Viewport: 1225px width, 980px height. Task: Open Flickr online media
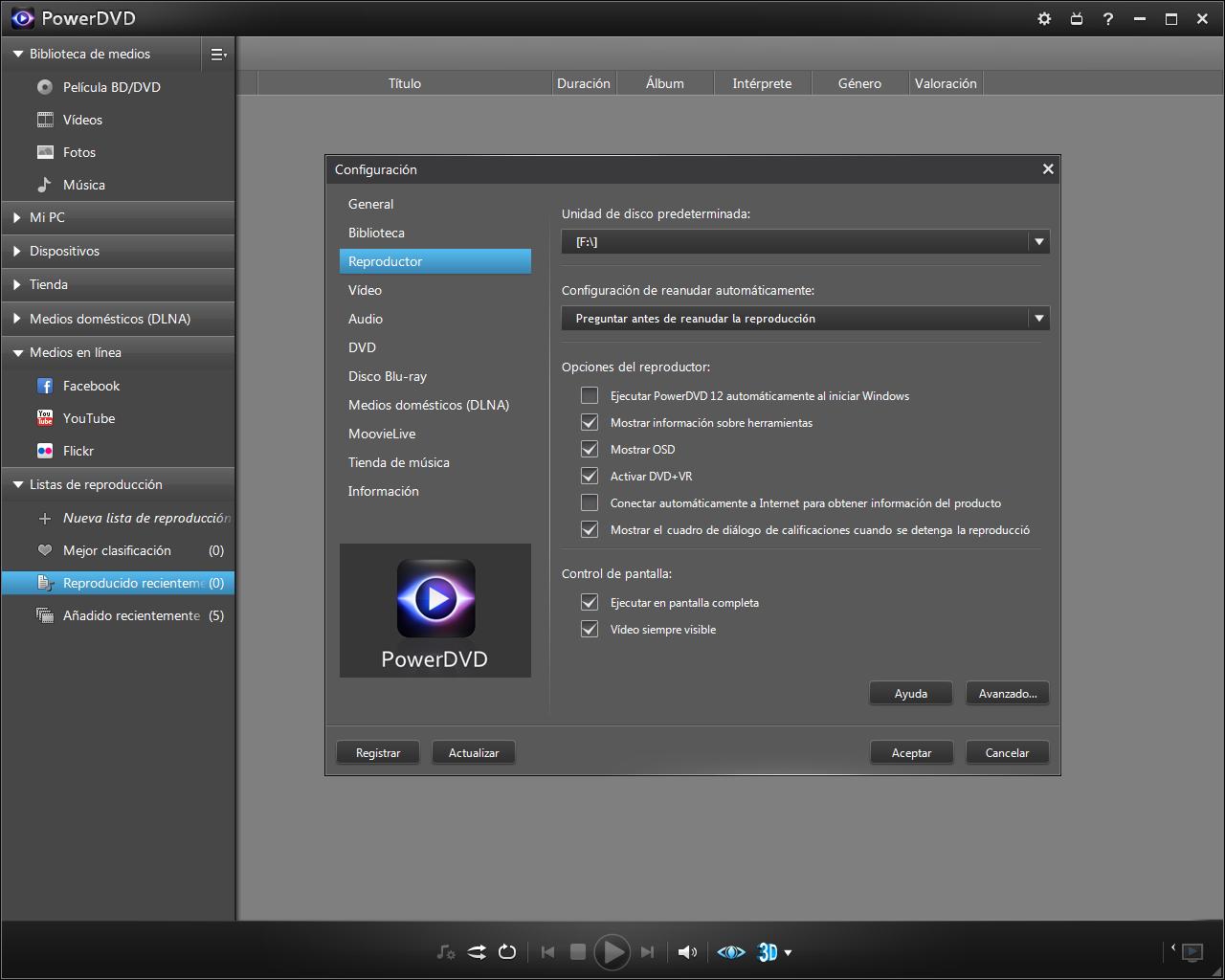click(x=78, y=451)
